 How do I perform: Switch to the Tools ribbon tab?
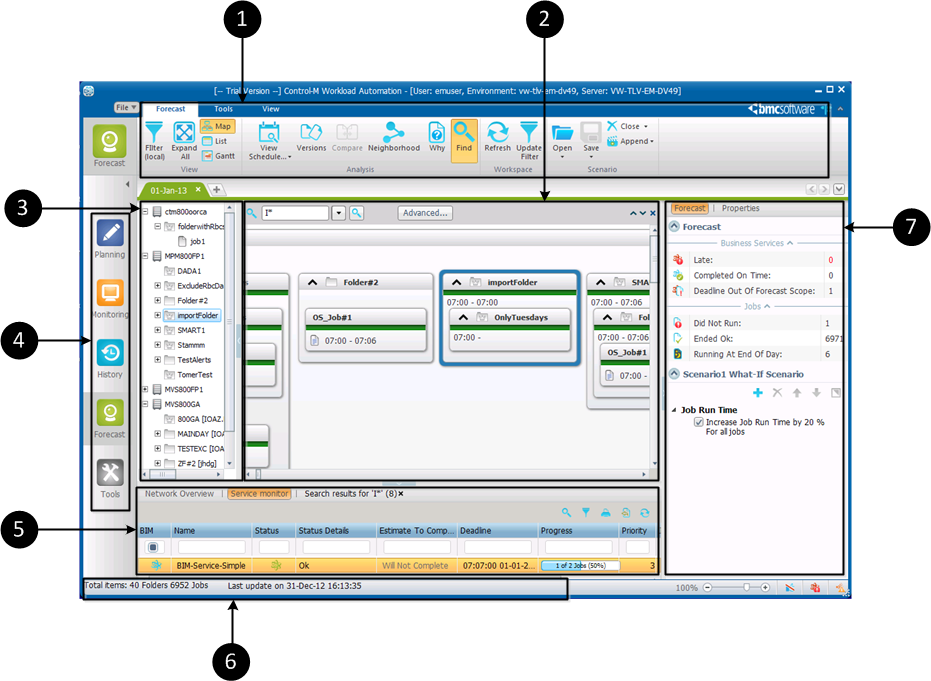[224, 109]
